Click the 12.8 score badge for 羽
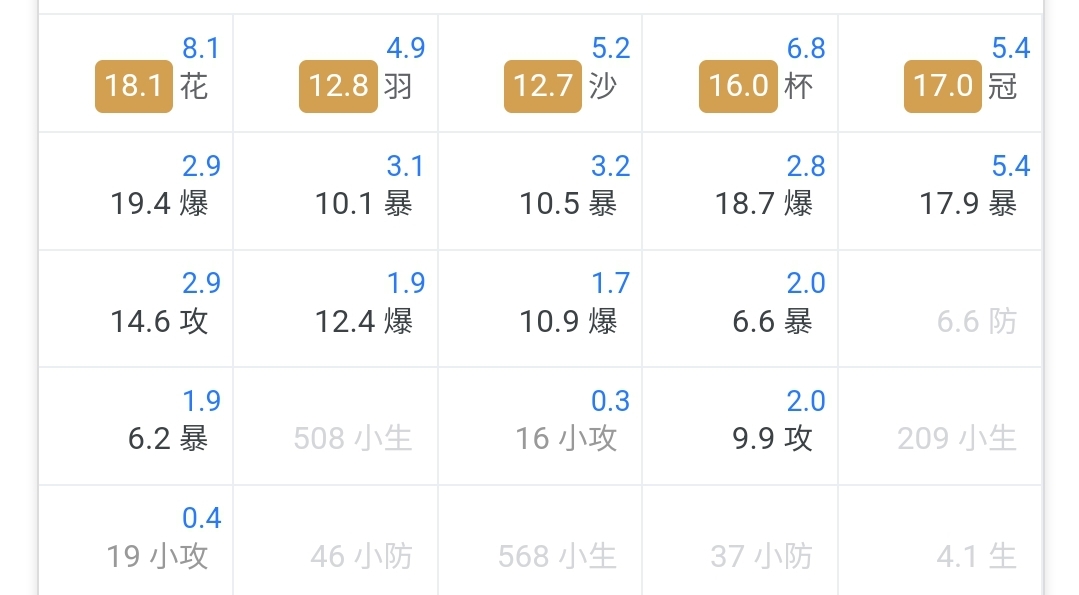The image size is (1079, 595). pyautogui.click(x=338, y=86)
